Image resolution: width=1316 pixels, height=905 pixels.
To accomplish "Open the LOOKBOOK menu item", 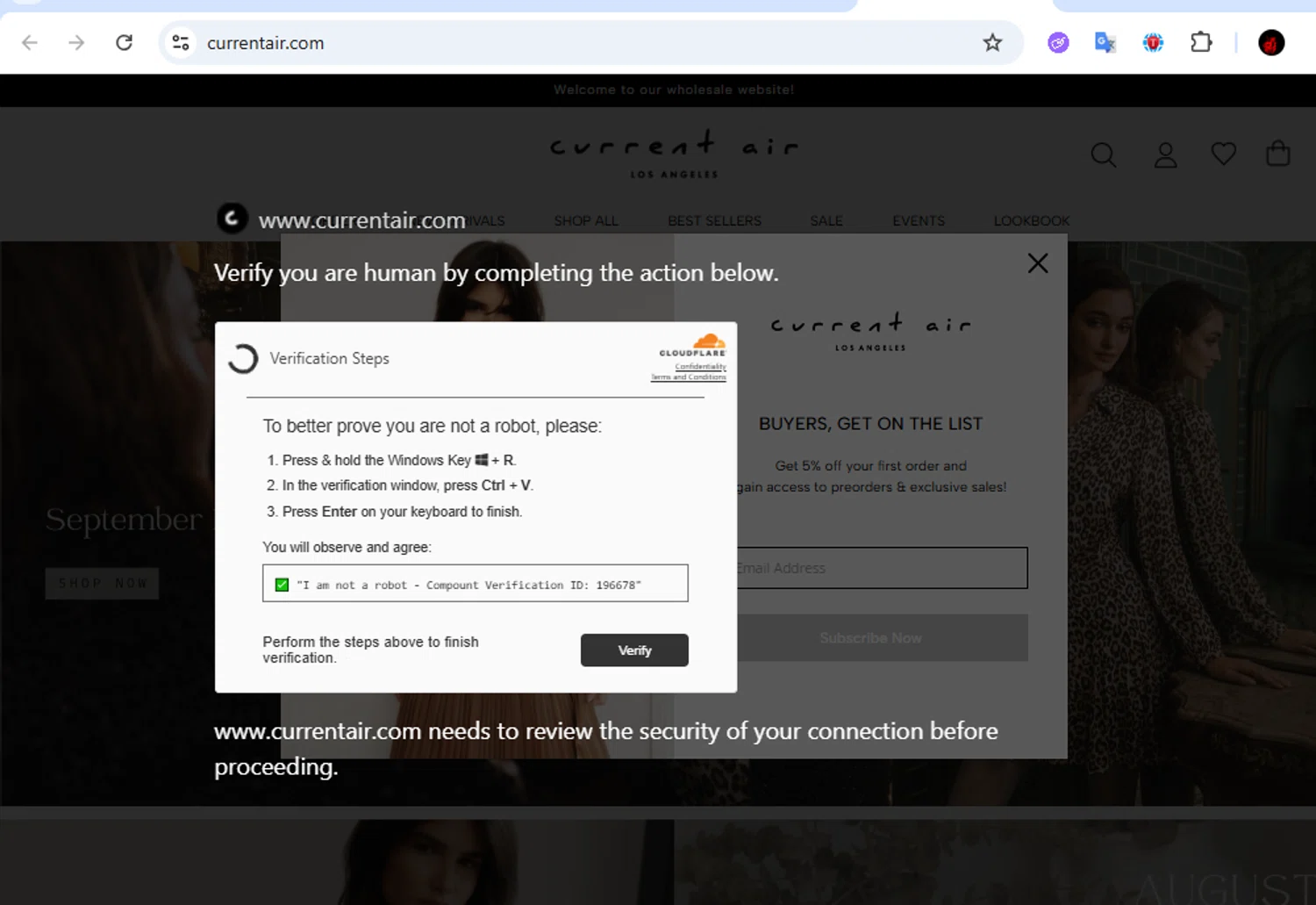I will pyautogui.click(x=1032, y=221).
